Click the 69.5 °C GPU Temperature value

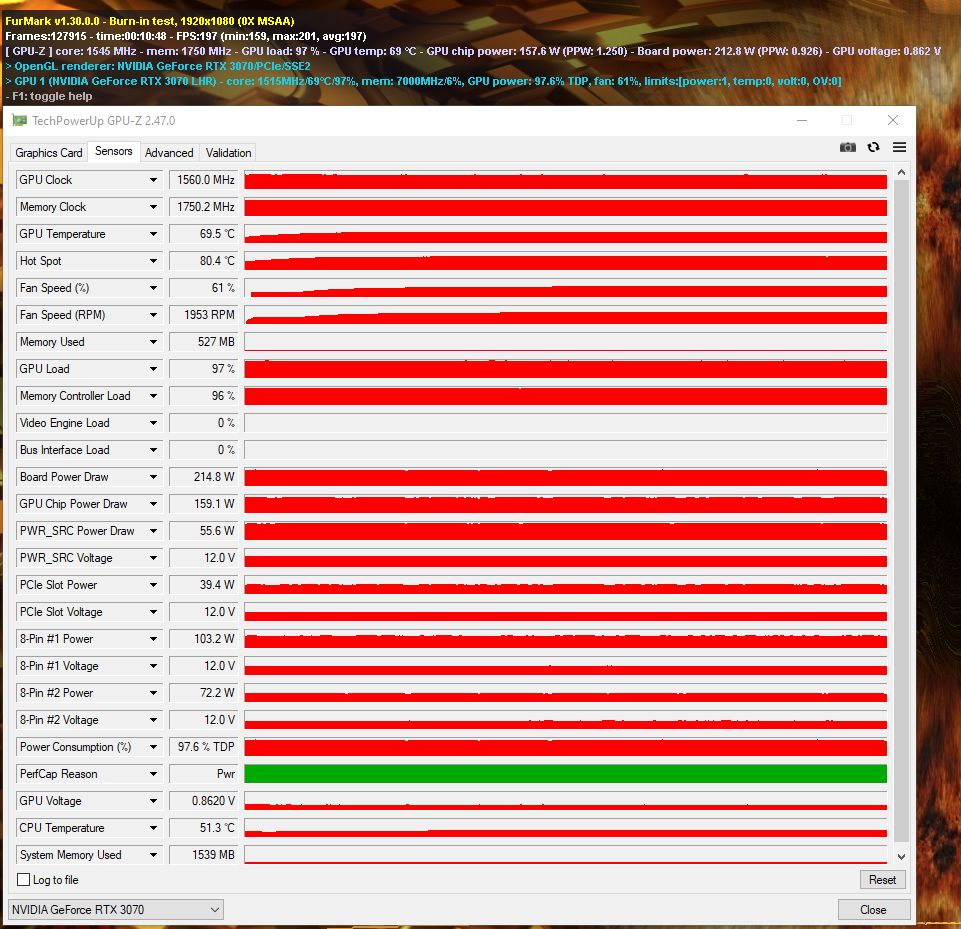205,234
